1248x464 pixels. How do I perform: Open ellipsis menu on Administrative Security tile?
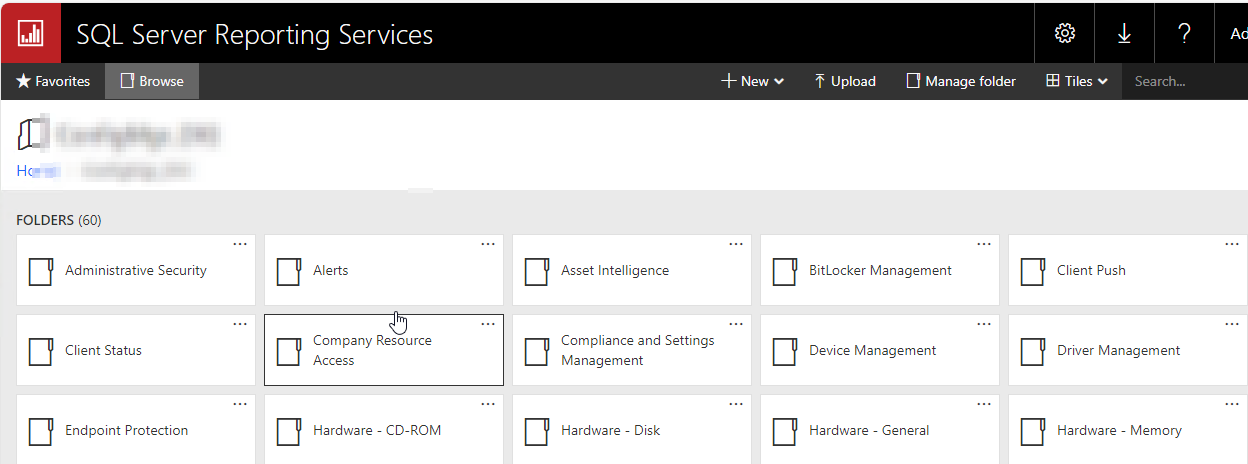pos(240,244)
